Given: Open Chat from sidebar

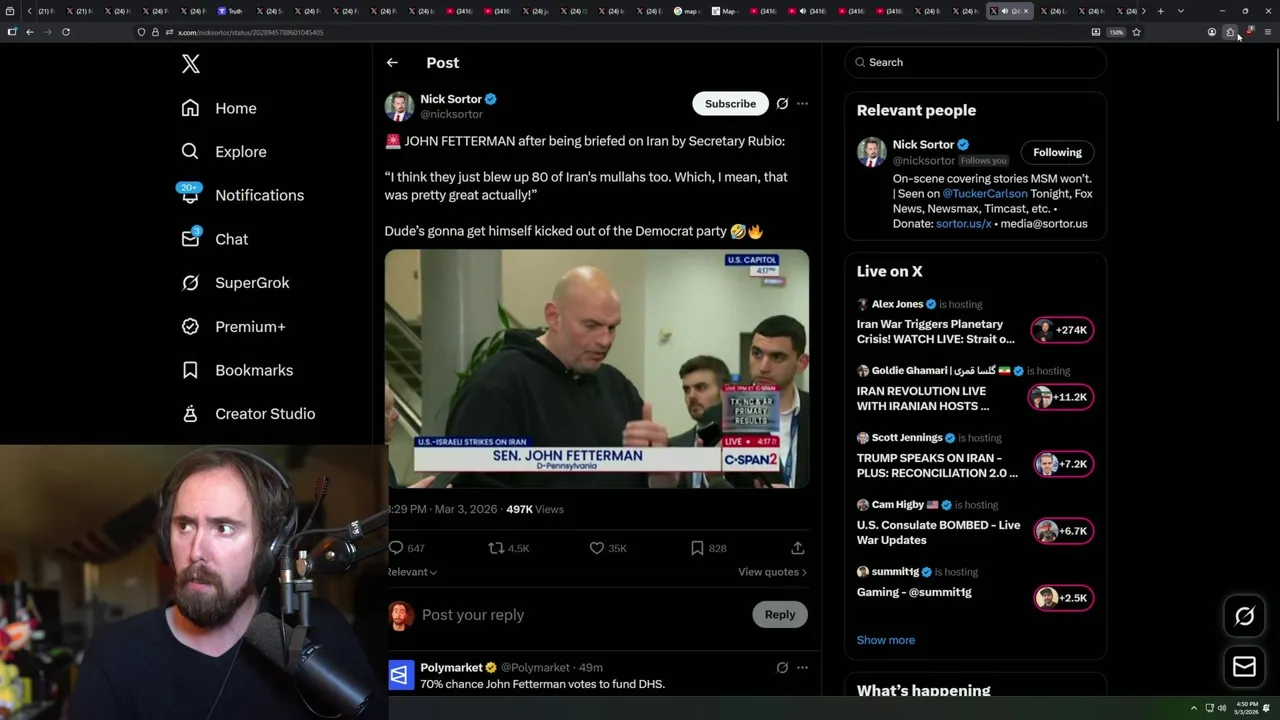Looking at the screenshot, I should click(x=215, y=239).
